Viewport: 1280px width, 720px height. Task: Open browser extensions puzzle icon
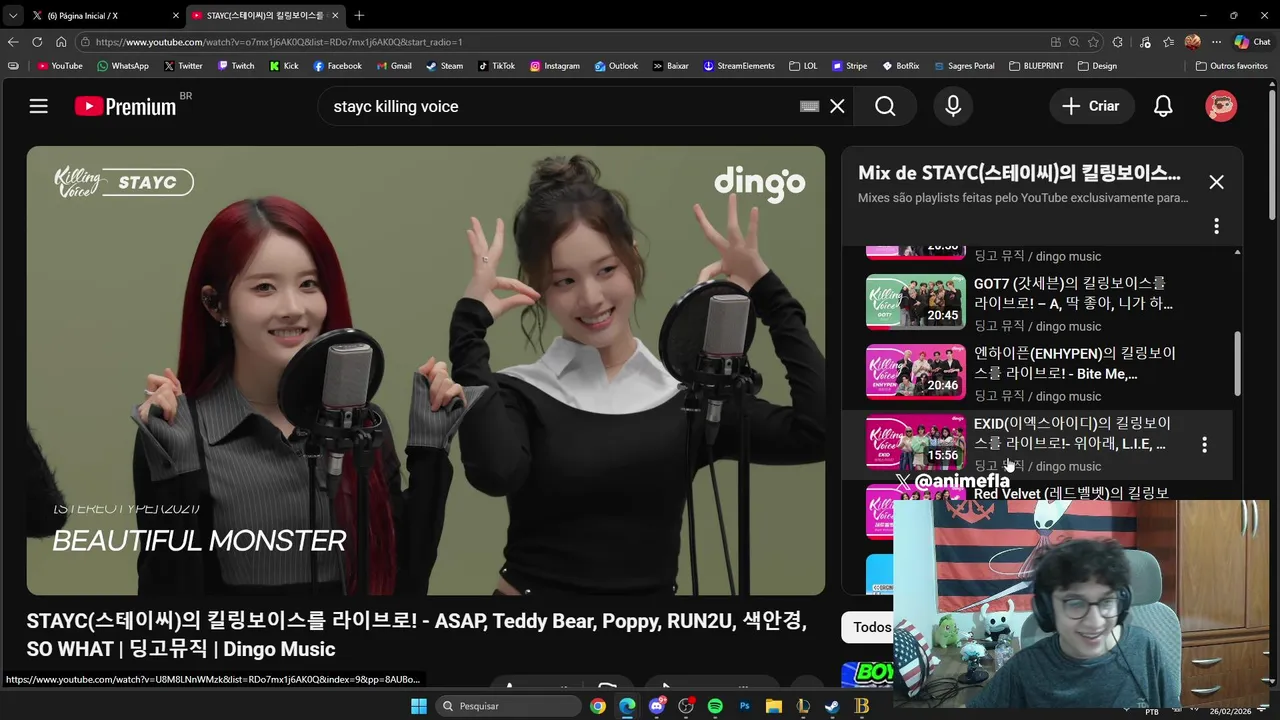tap(1118, 42)
